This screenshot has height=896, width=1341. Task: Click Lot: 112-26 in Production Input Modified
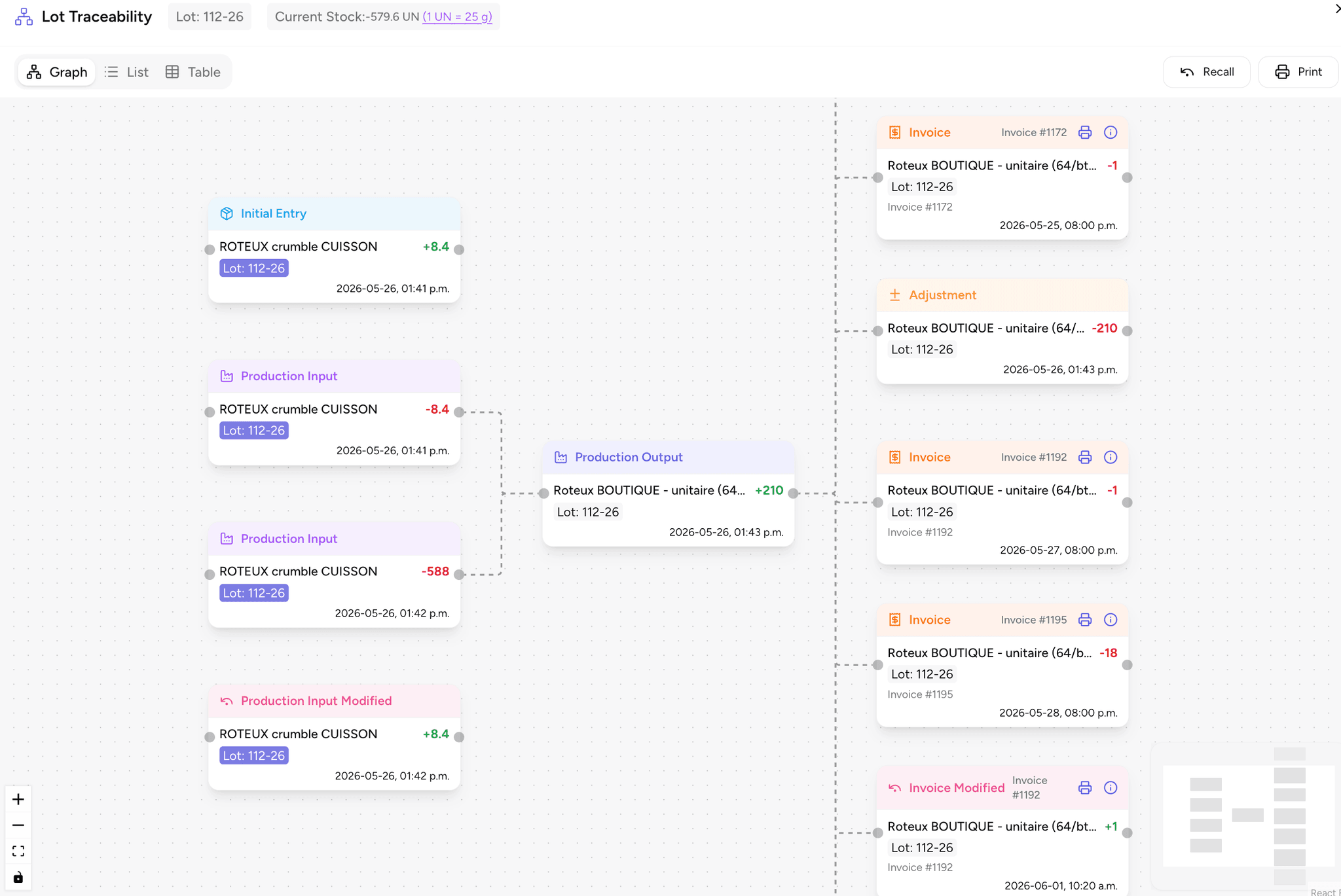click(x=254, y=756)
